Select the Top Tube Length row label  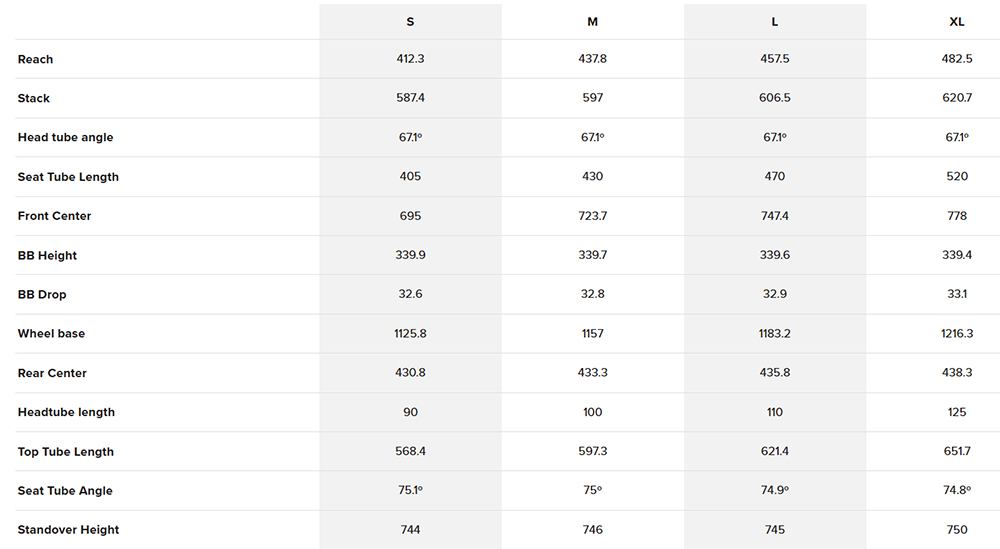point(66,452)
